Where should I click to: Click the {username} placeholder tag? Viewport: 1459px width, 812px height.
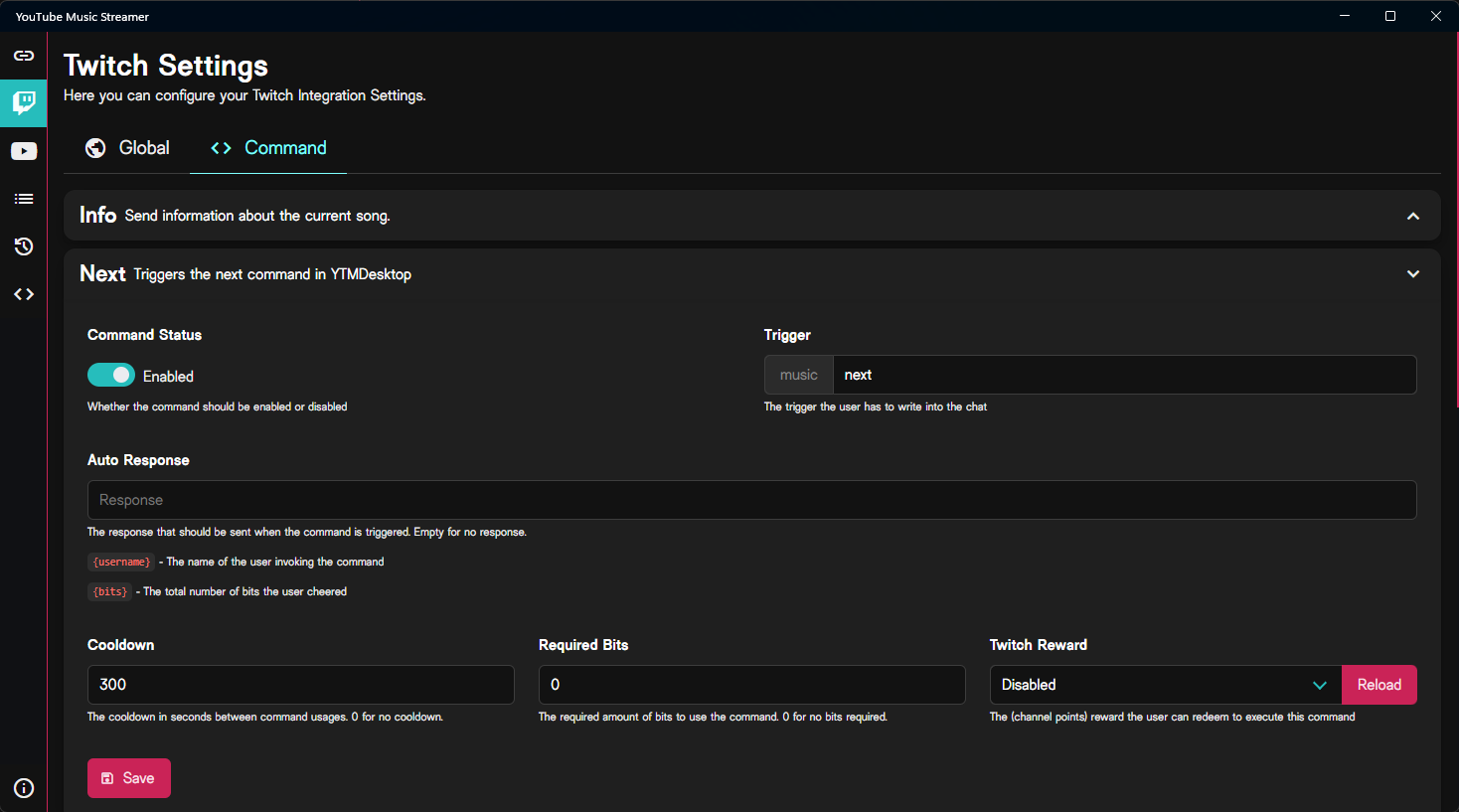pos(121,562)
